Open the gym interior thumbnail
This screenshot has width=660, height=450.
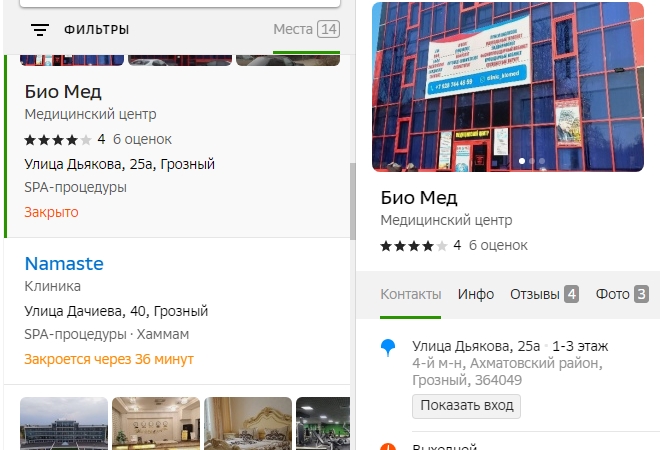point(323,423)
